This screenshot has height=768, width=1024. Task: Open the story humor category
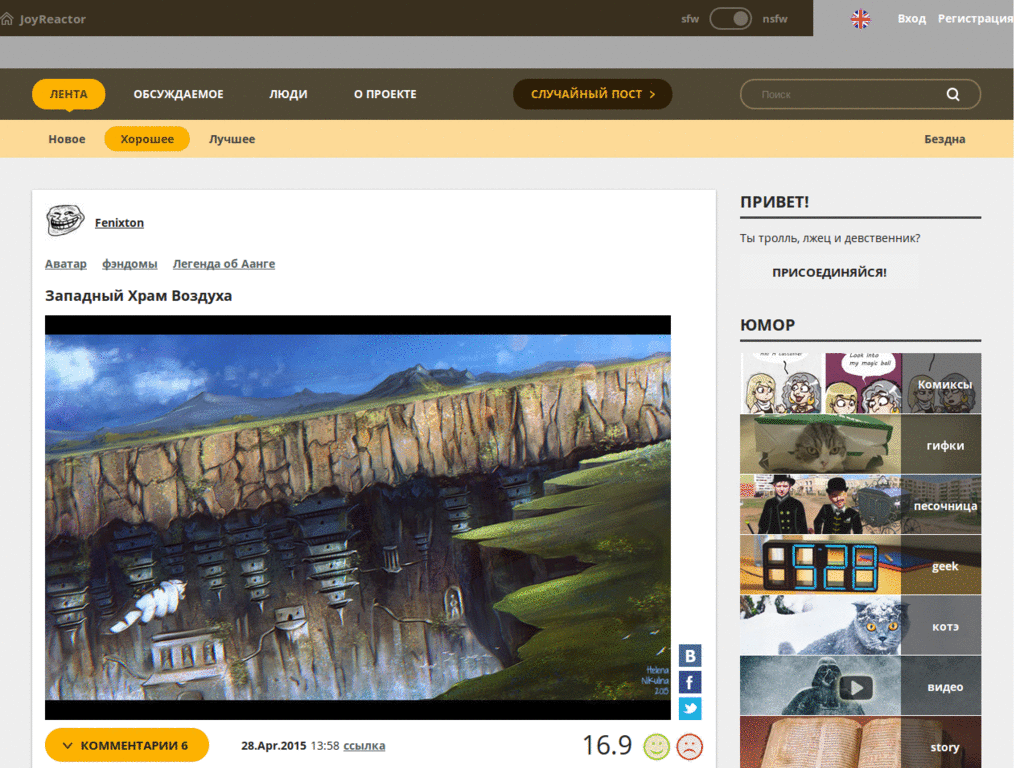point(860,743)
